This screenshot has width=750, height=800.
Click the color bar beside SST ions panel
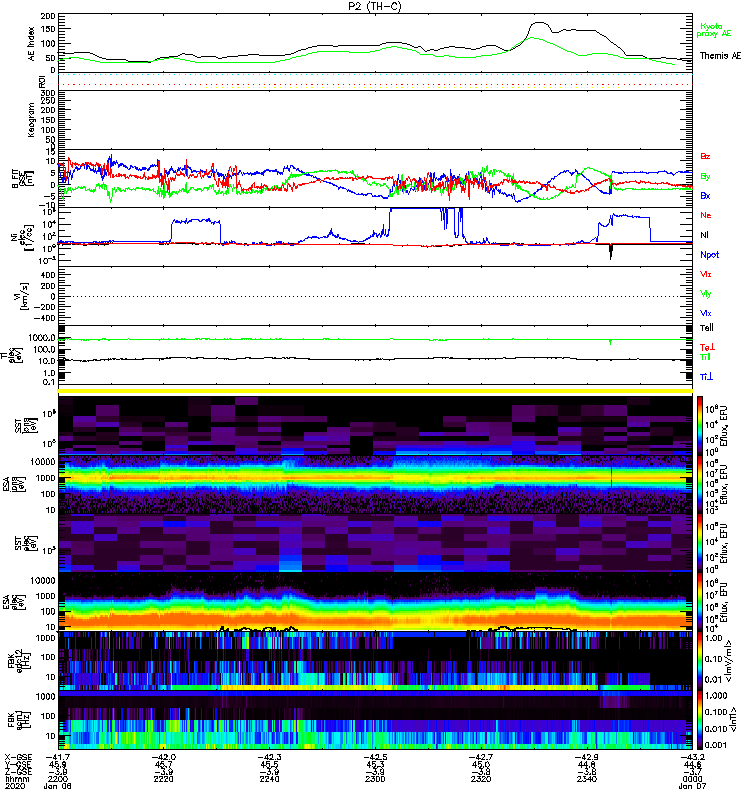pos(700,425)
